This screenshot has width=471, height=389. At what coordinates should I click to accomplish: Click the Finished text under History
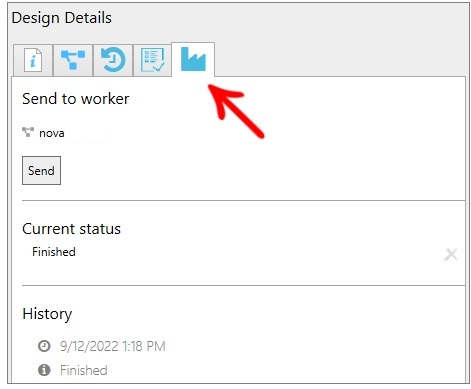tap(84, 370)
